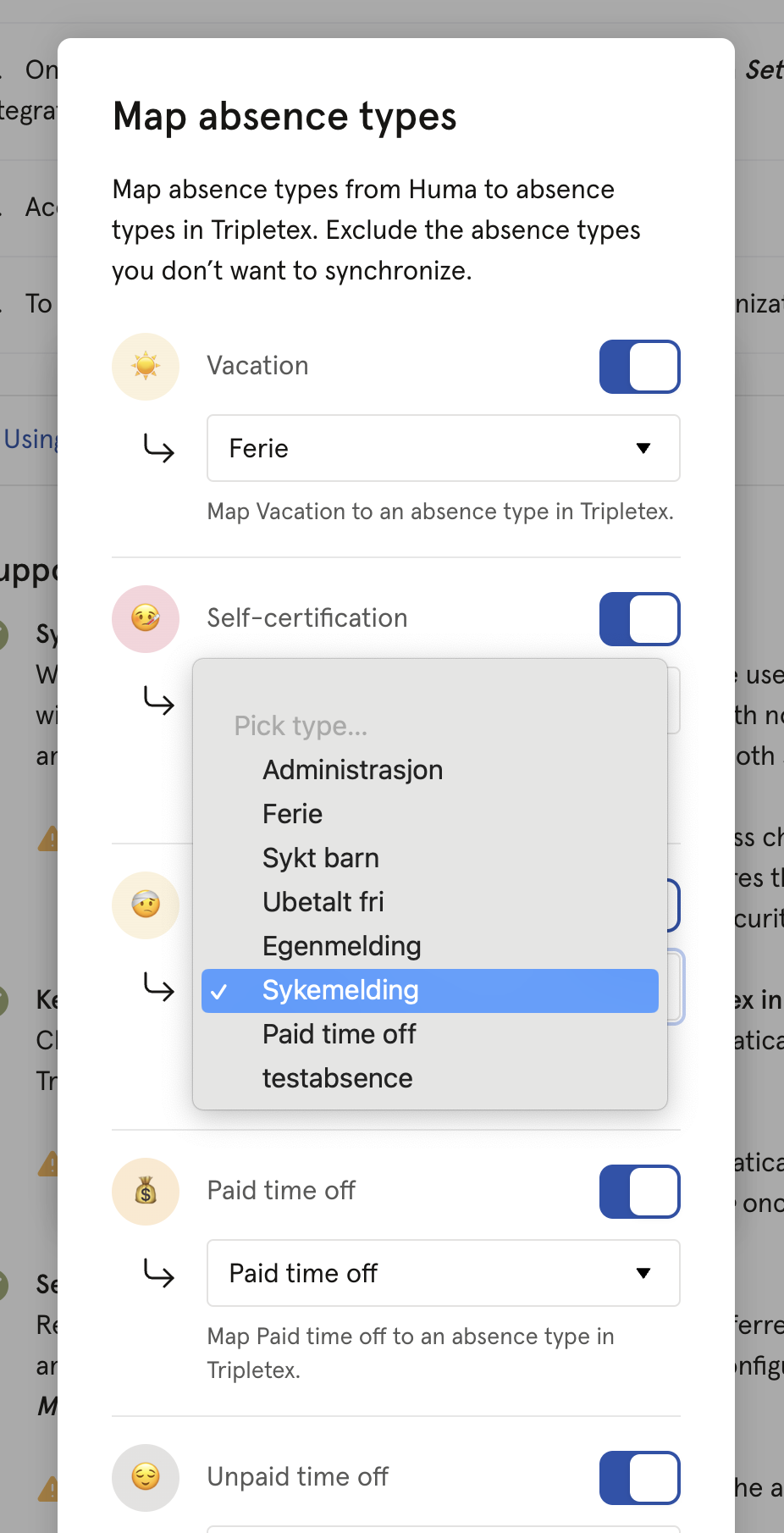Click the sun icon next to Vacation
The image size is (784, 1533).
click(146, 367)
